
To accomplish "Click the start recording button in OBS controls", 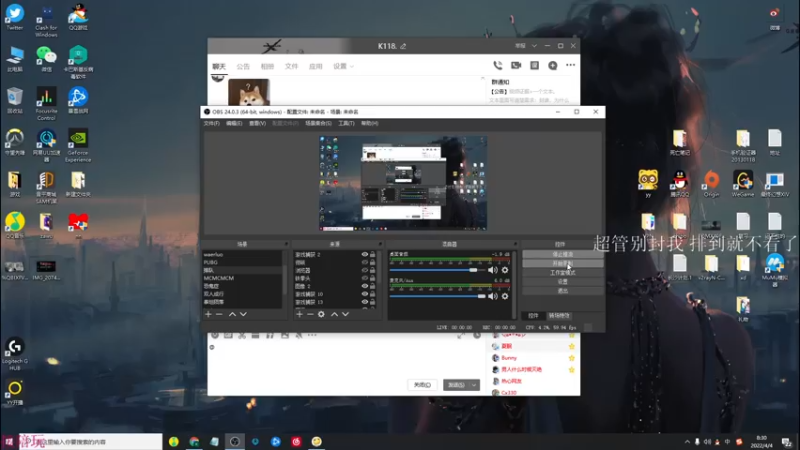I will coord(562,263).
